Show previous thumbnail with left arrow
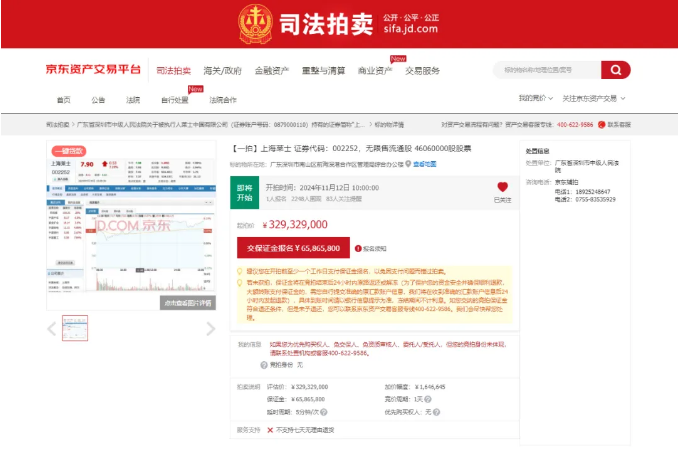 [52, 329]
